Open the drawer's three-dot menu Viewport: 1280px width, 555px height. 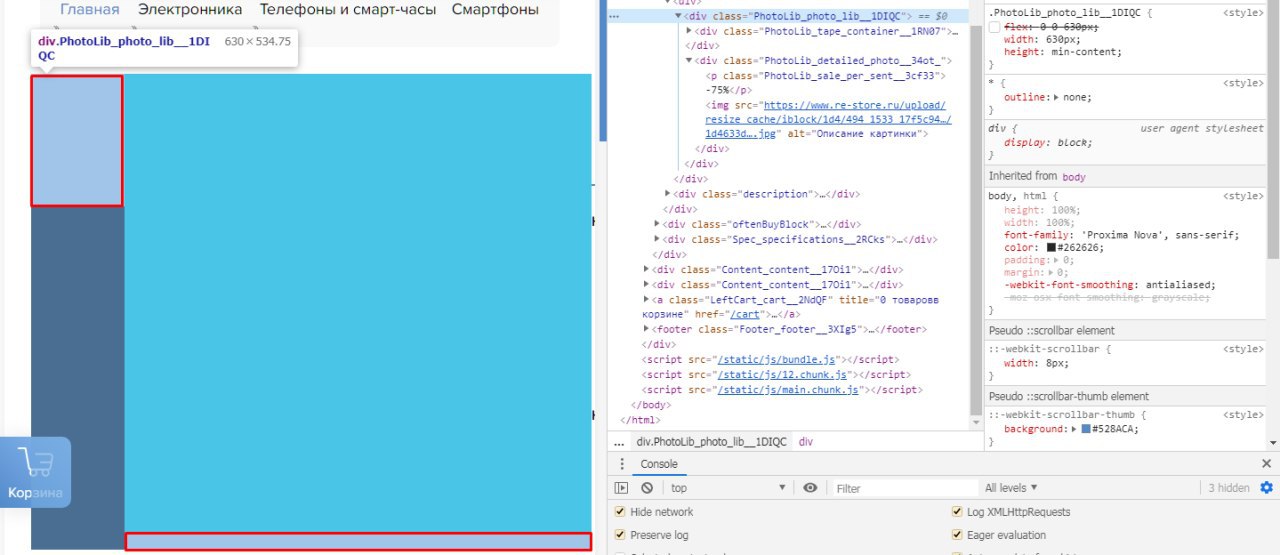click(621, 464)
